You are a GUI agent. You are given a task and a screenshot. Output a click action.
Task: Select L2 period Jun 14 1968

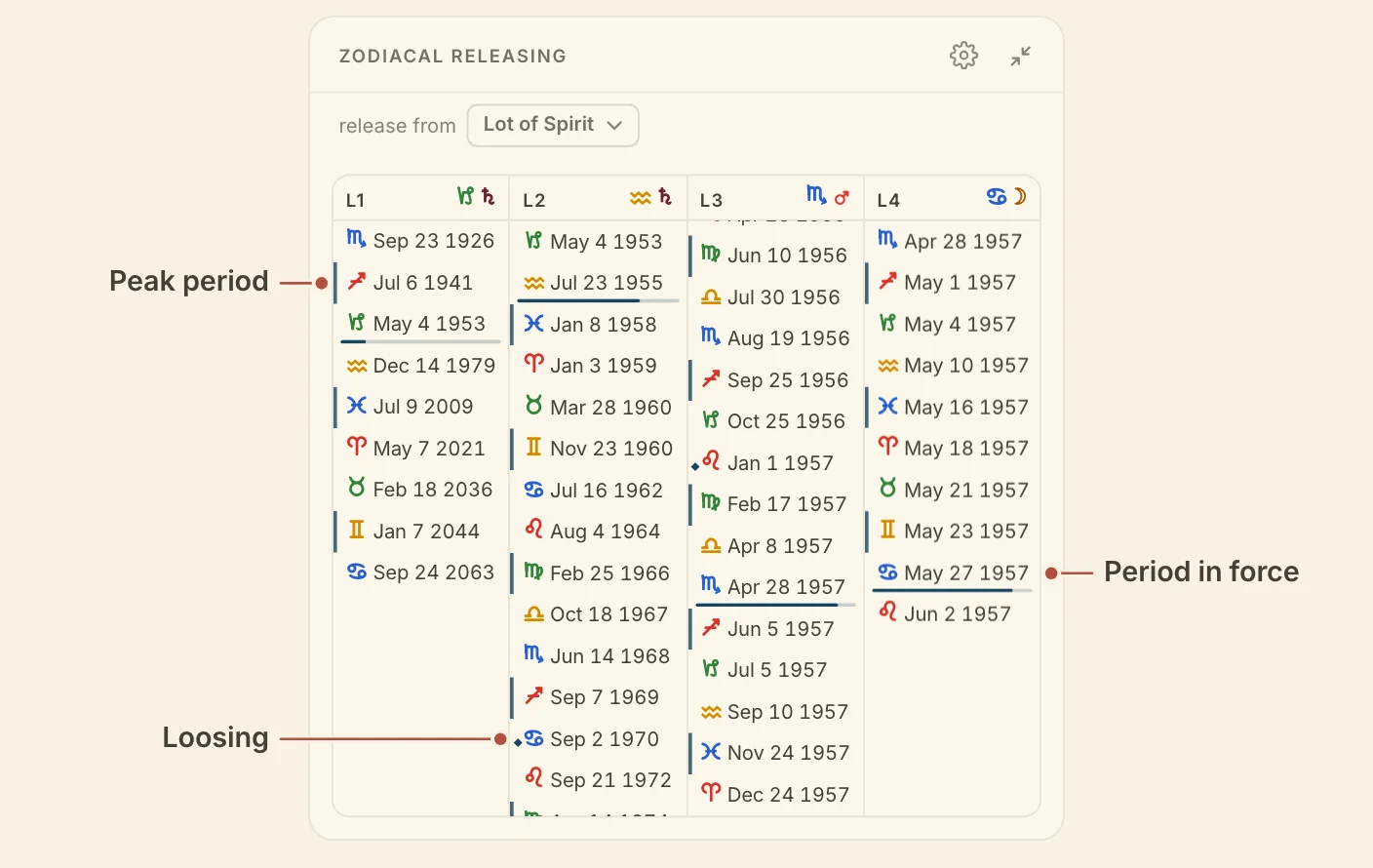click(x=599, y=656)
